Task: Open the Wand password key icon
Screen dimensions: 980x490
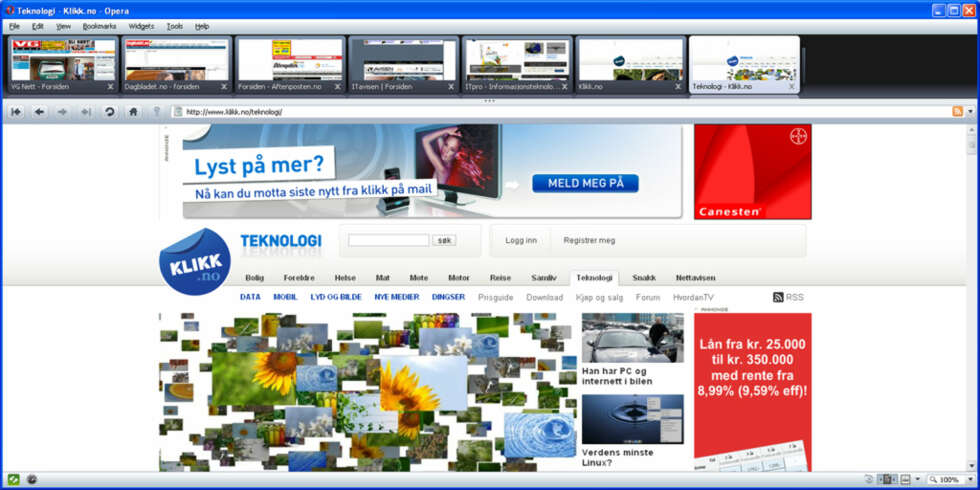Action: coord(156,111)
